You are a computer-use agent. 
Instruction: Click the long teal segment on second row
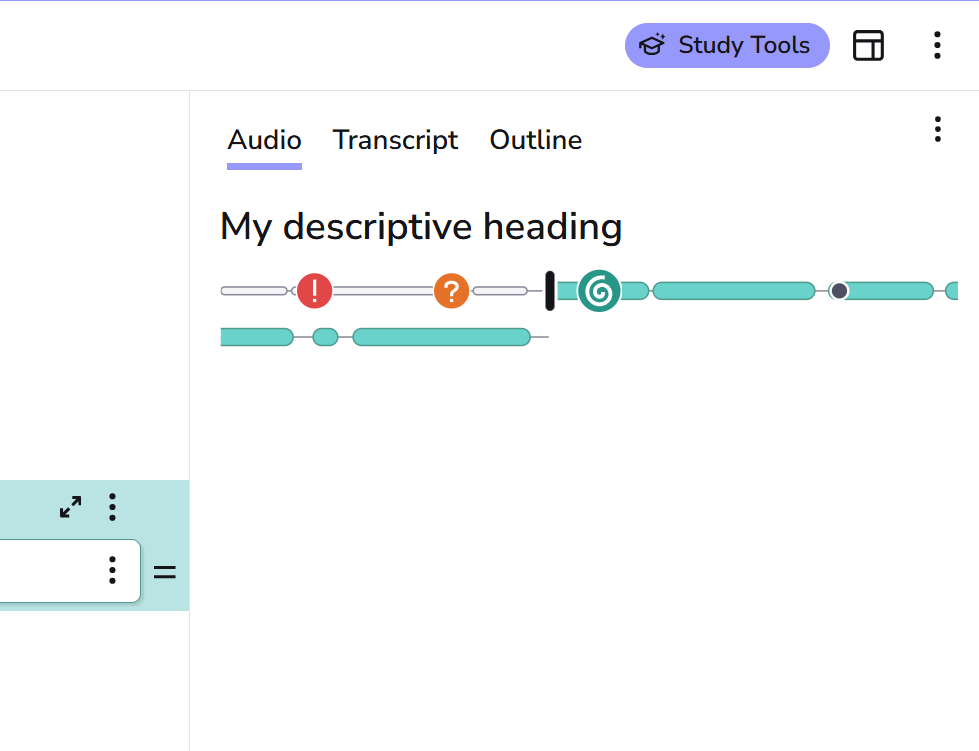point(441,337)
